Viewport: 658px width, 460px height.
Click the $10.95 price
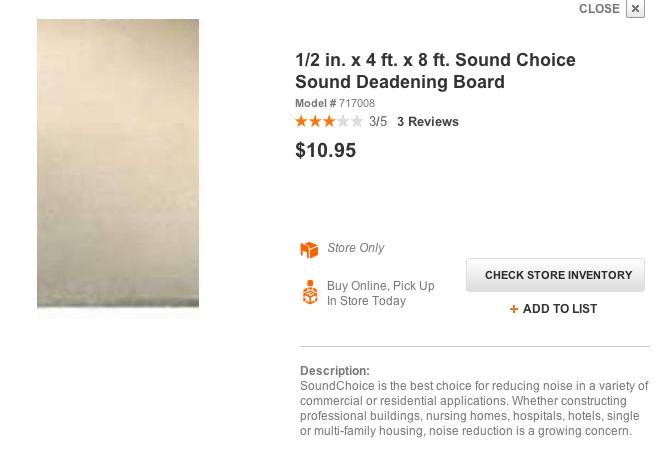(x=325, y=151)
